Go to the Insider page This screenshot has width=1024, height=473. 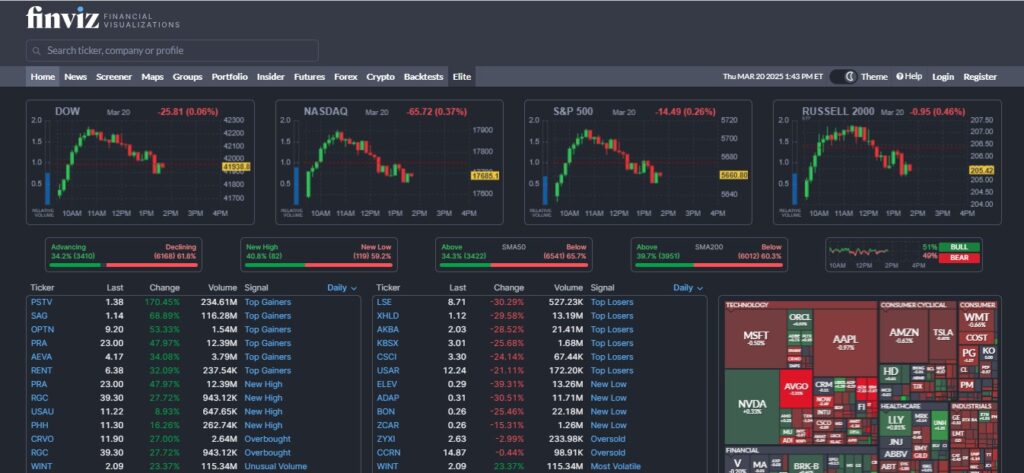(270, 76)
